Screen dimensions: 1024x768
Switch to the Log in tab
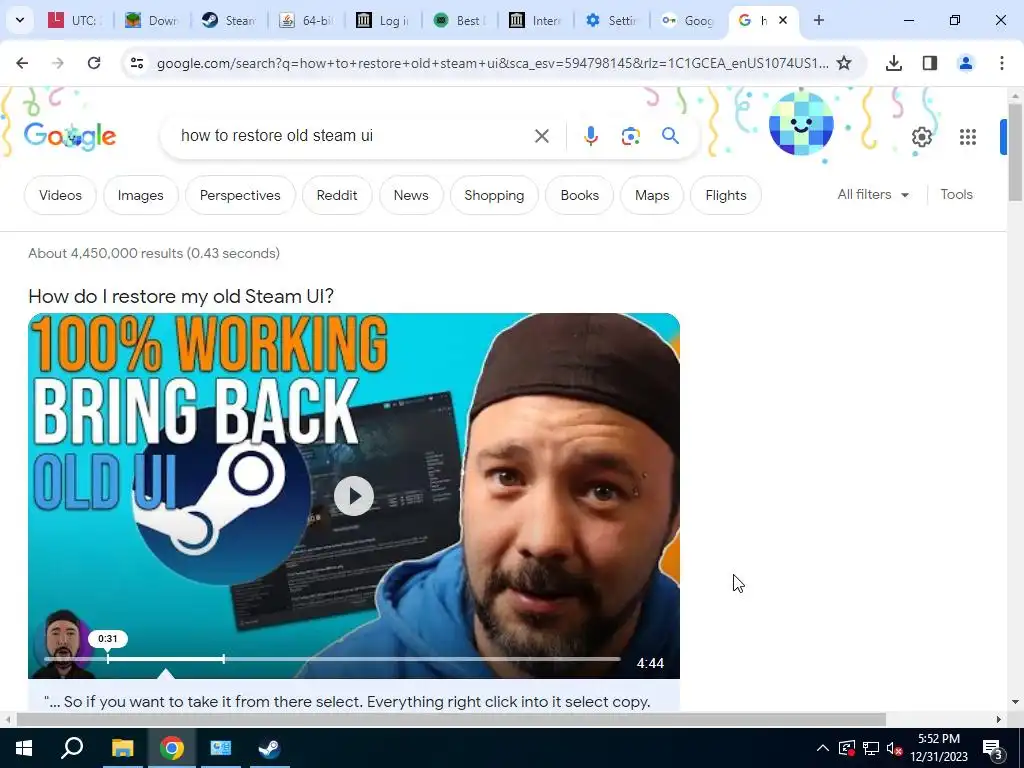click(x=382, y=20)
